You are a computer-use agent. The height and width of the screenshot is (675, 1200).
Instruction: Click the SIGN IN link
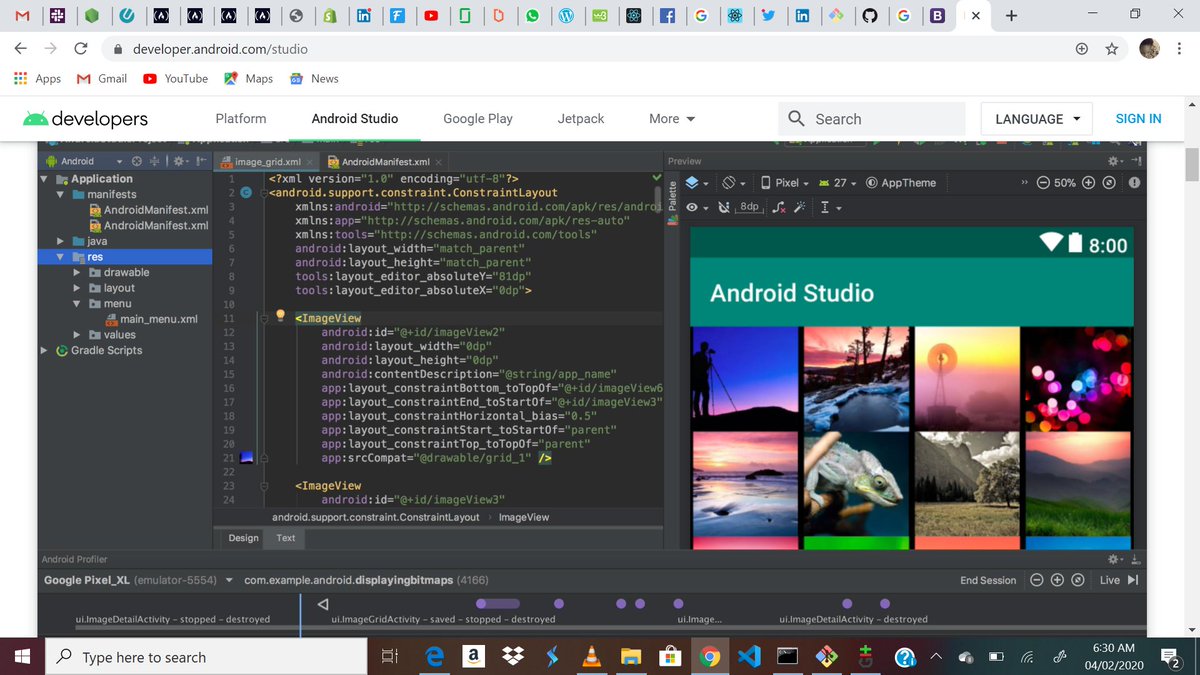coord(1138,118)
